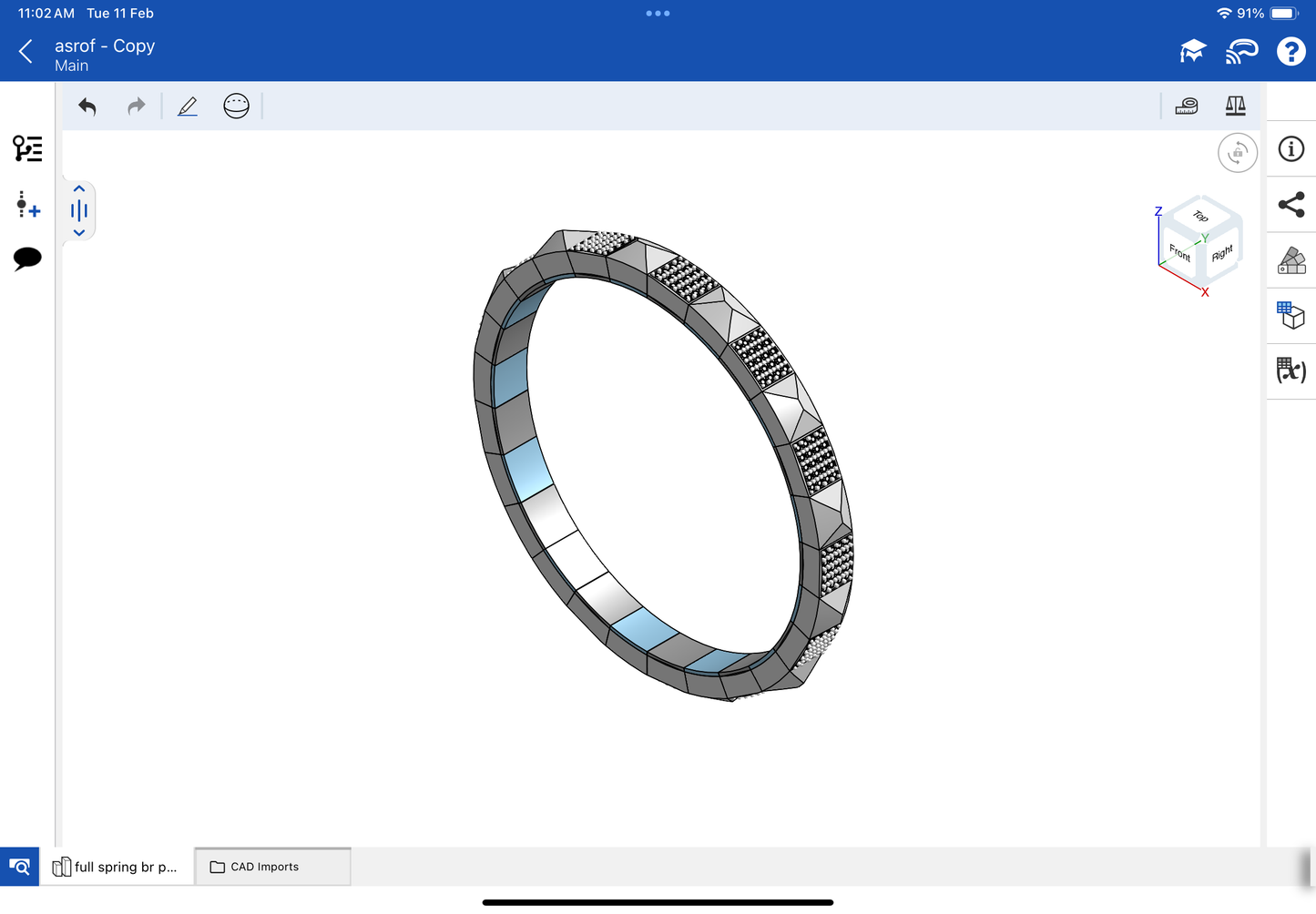The image size is (1316, 914).
Task: Toggle the hide/show round face icon
Action: point(236,107)
